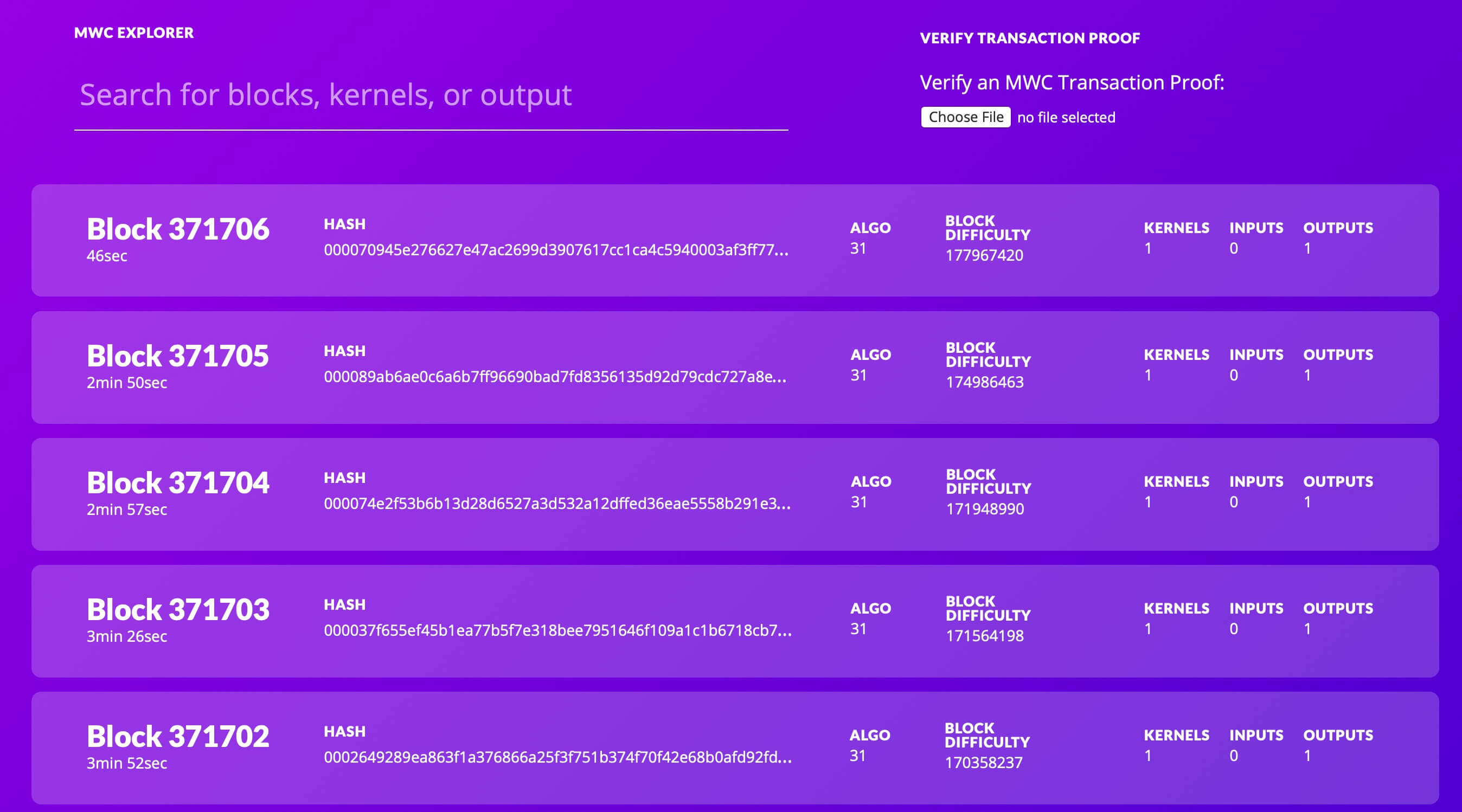Open Block 371704 title

178,483
